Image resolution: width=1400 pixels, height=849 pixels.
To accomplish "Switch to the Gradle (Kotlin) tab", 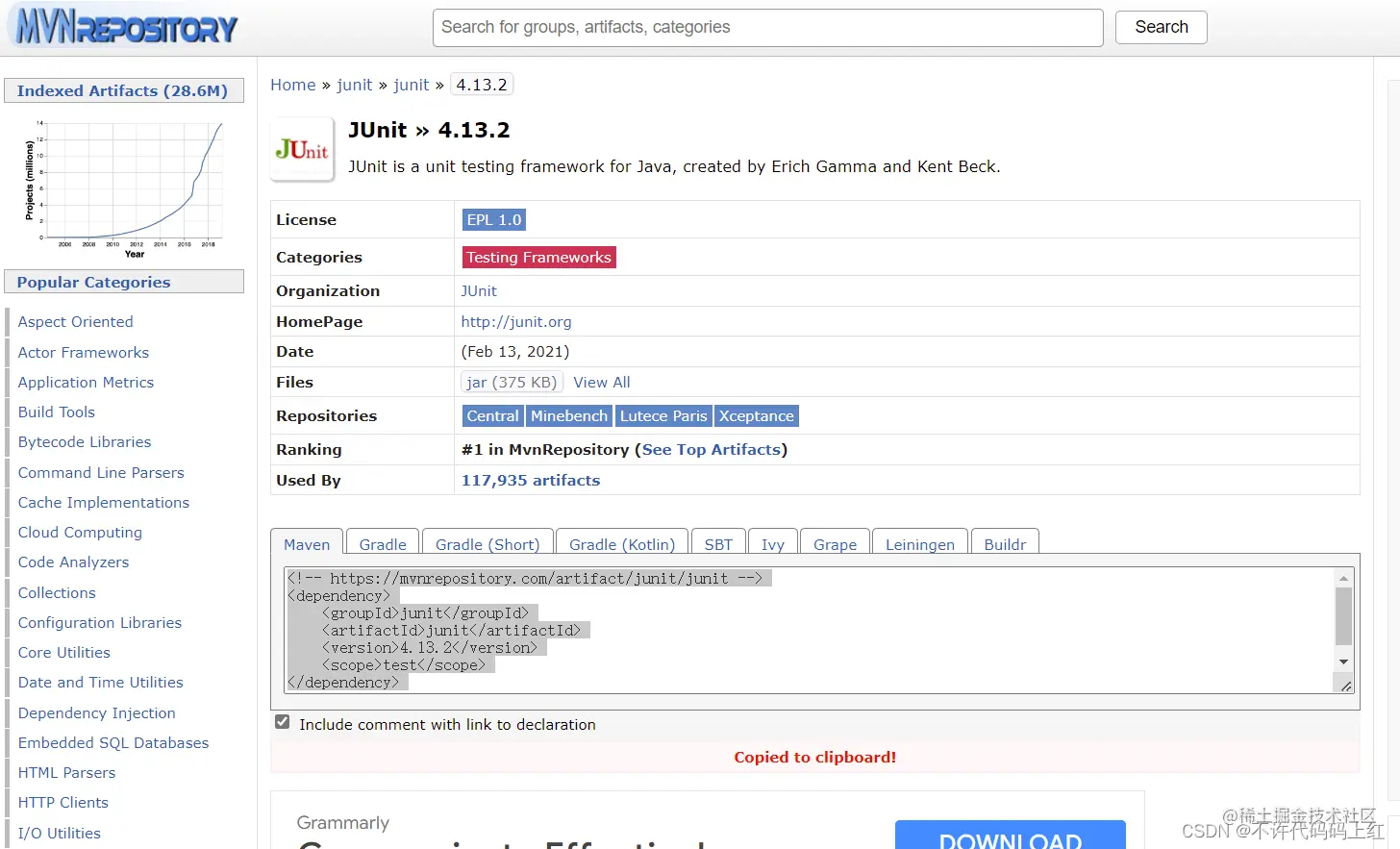I will click(622, 543).
